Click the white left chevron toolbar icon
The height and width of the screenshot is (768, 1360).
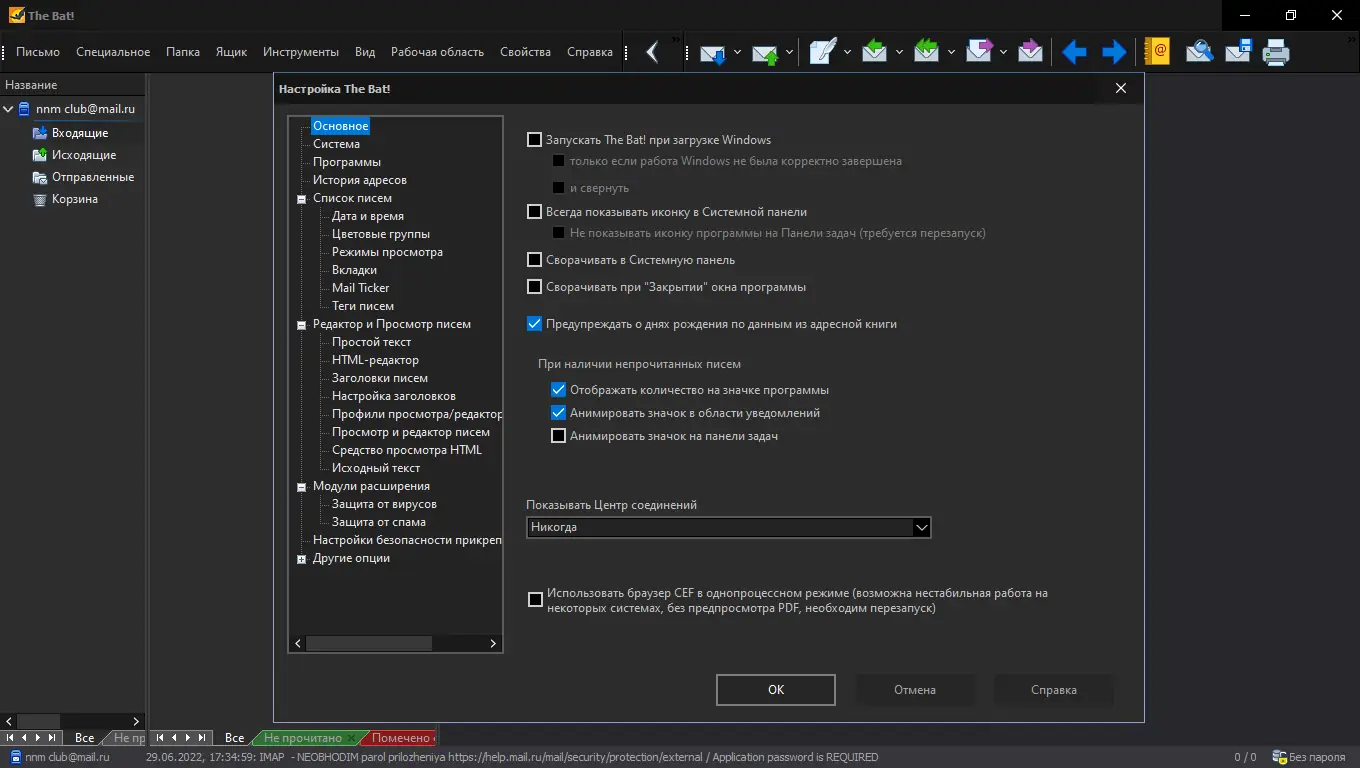(652, 52)
